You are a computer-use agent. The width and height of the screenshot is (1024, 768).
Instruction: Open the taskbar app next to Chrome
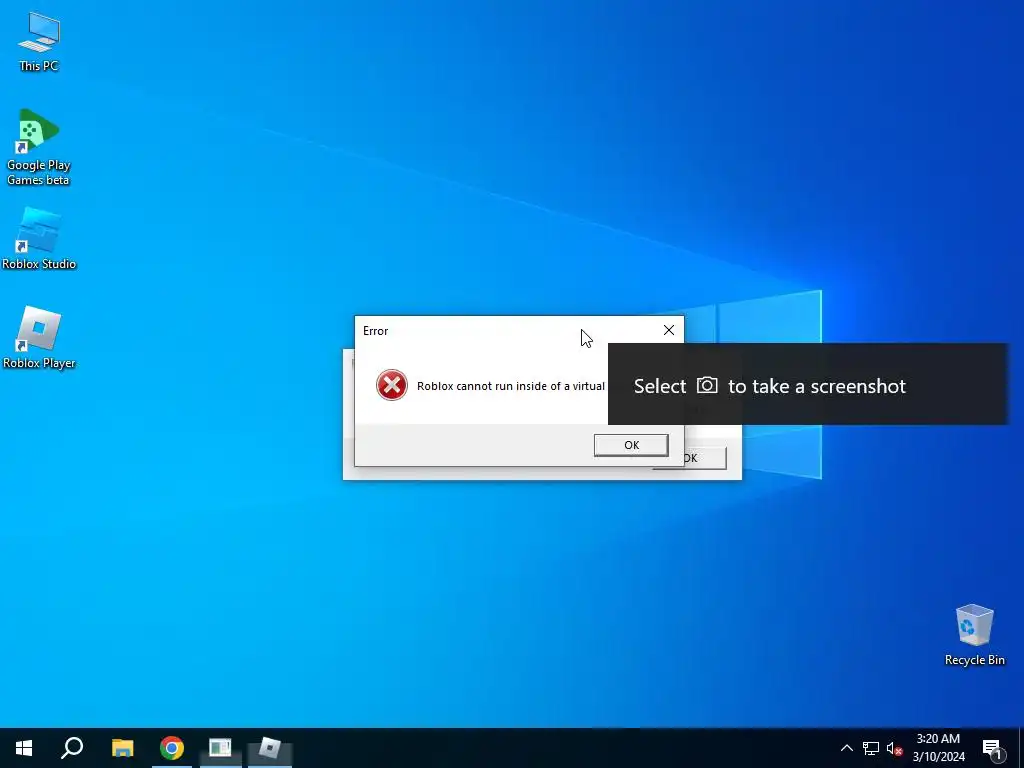tap(220, 748)
